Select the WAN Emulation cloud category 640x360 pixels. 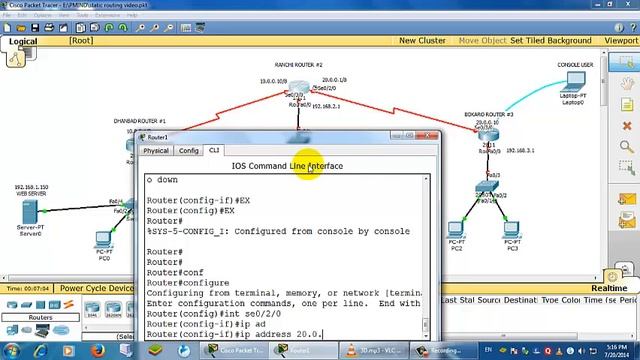pyautogui.click(x=27, y=330)
